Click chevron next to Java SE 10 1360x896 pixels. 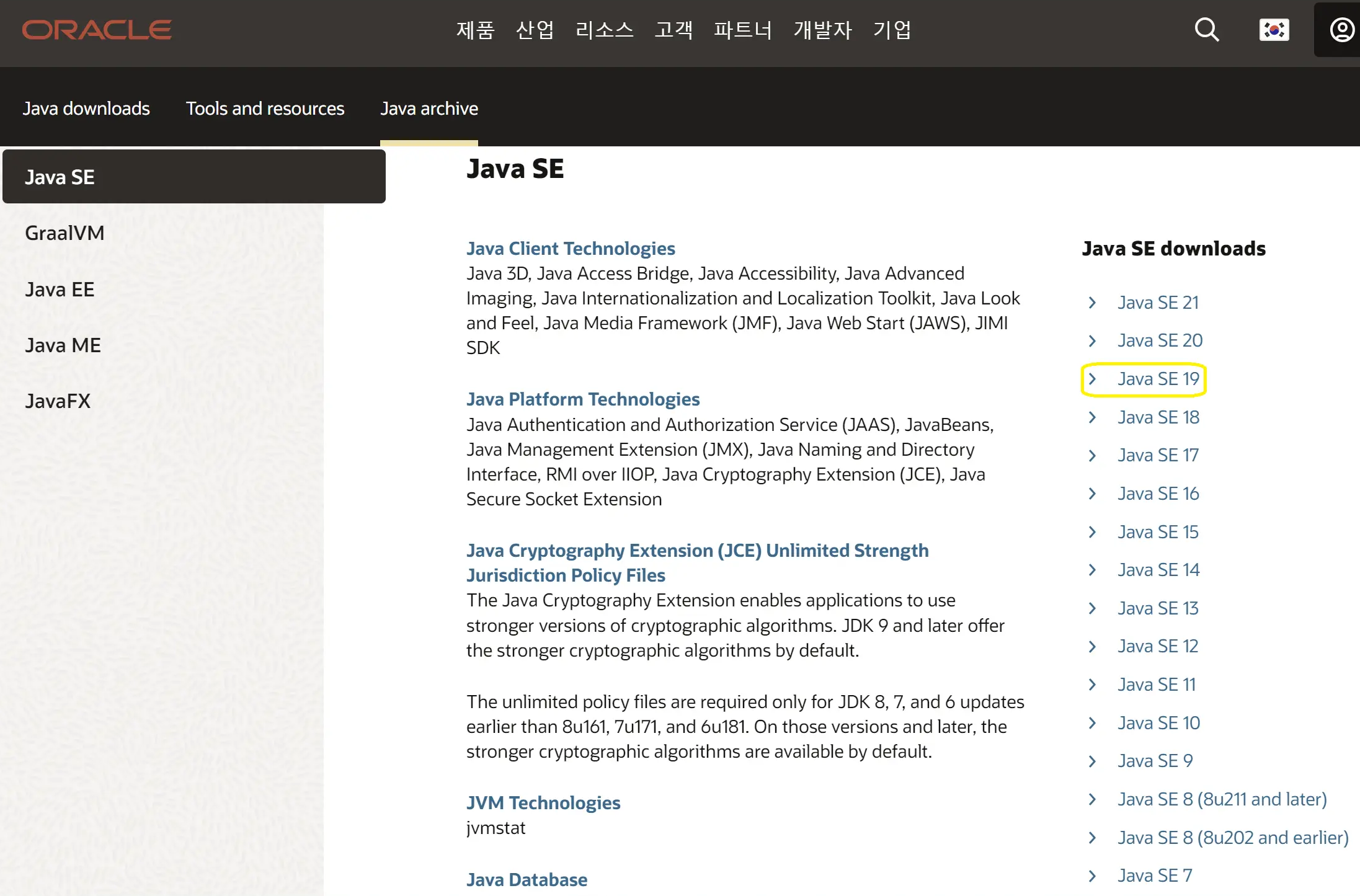(1093, 723)
